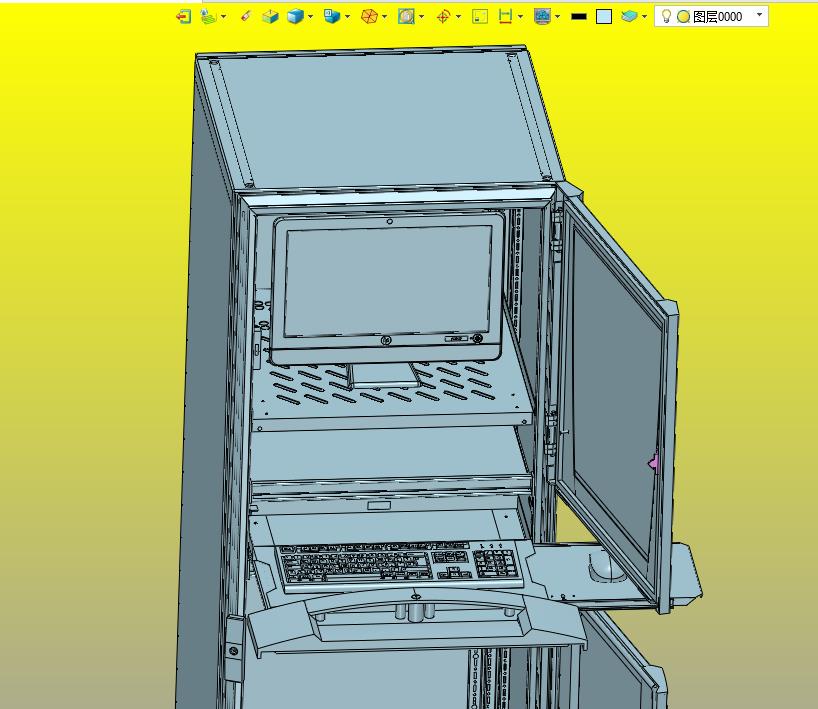Screen dimensions: 818x709
Task: Select the cabinet top panel
Action: click(378, 120)
